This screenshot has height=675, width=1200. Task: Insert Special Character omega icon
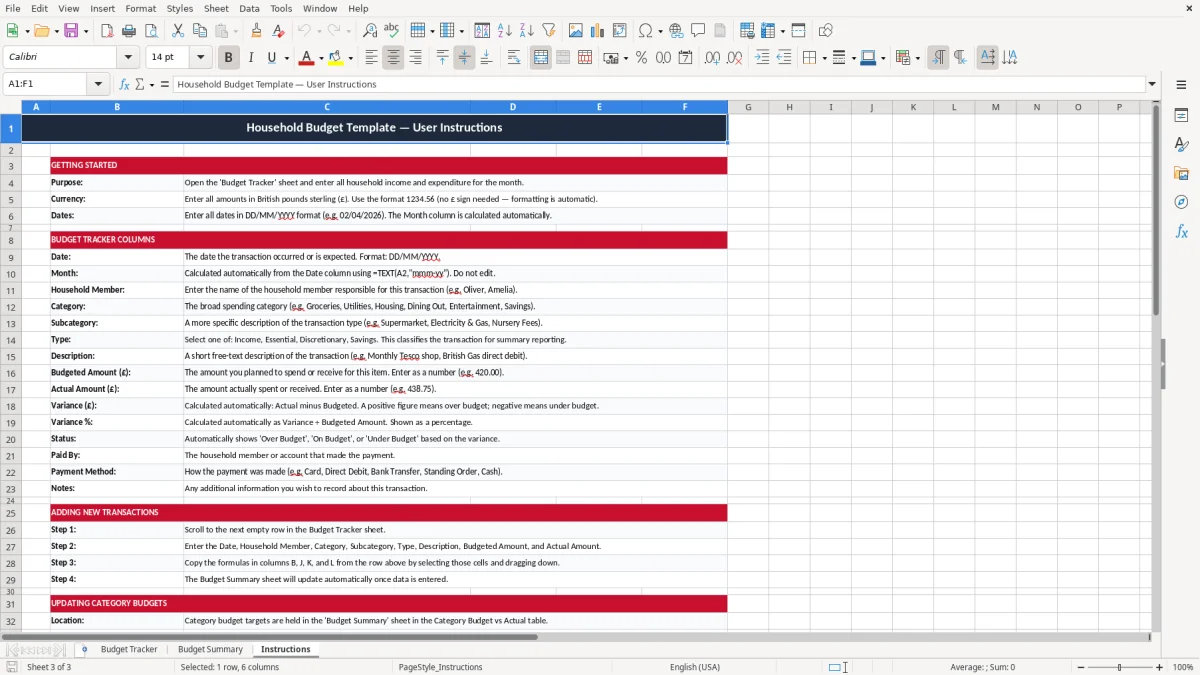pos(645,31)
